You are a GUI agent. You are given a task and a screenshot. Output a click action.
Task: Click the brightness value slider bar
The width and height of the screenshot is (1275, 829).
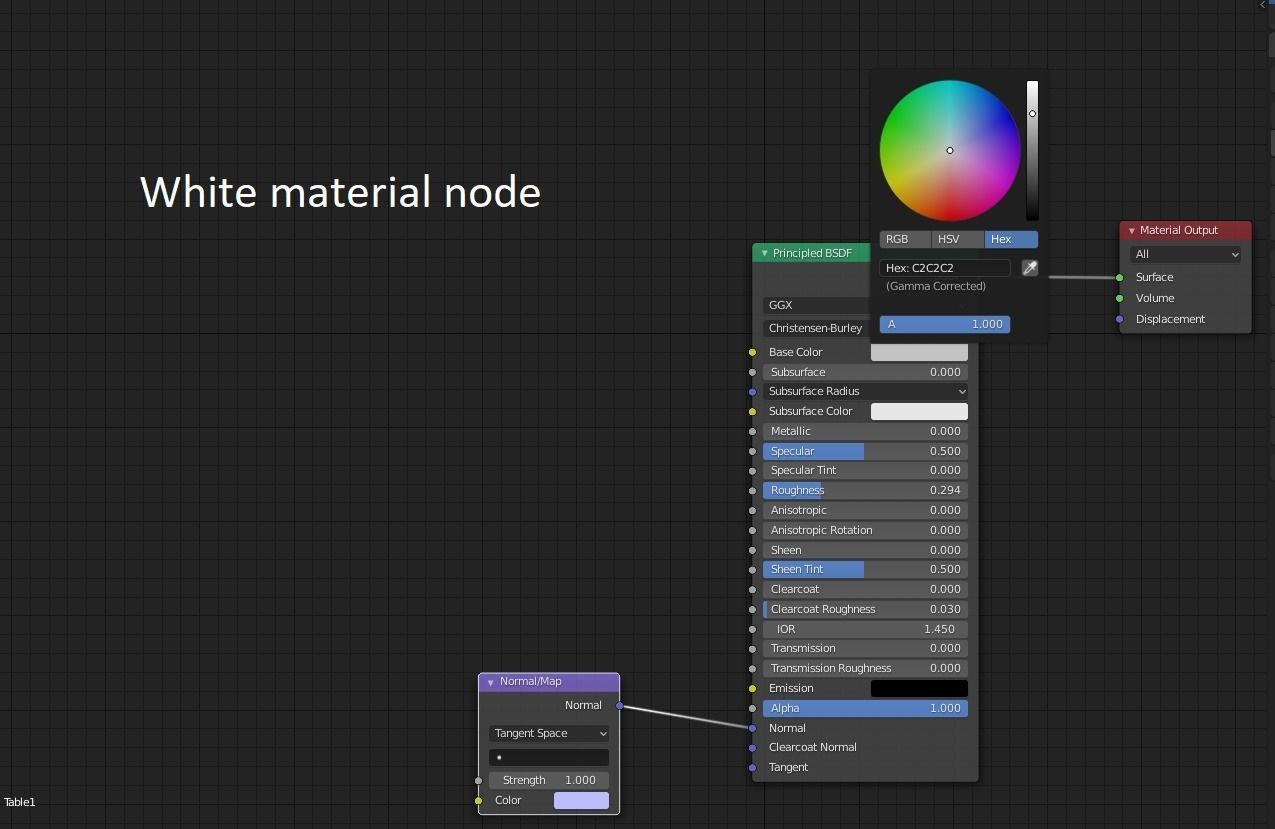click(1032, 151)
